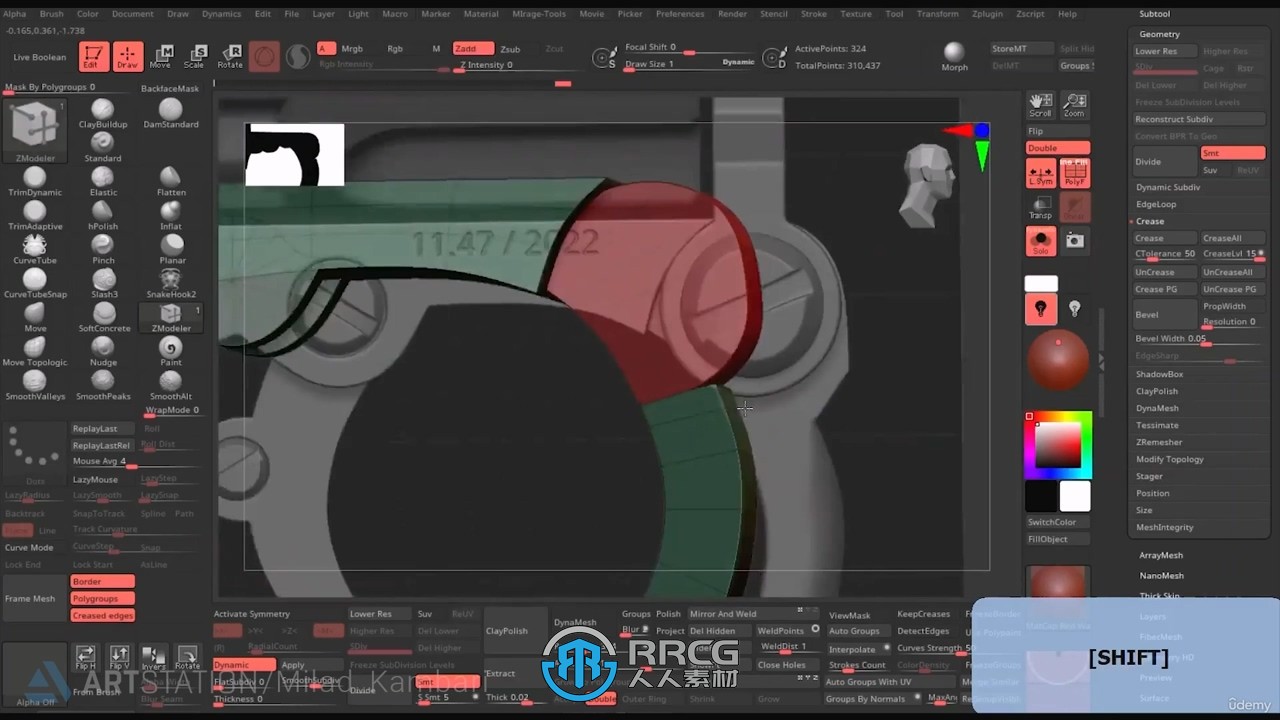Toggle L.Sym local symmetry
The width and height of the screenshot is (1280, 720).
1041,173
